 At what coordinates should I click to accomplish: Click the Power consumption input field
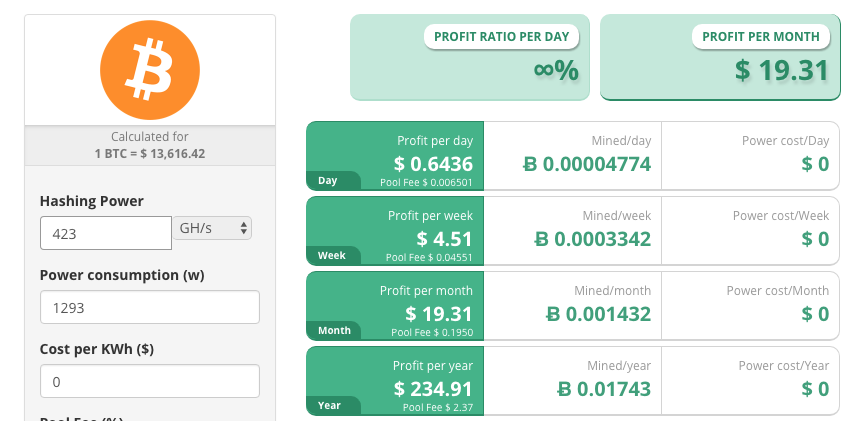pos(150,307)
